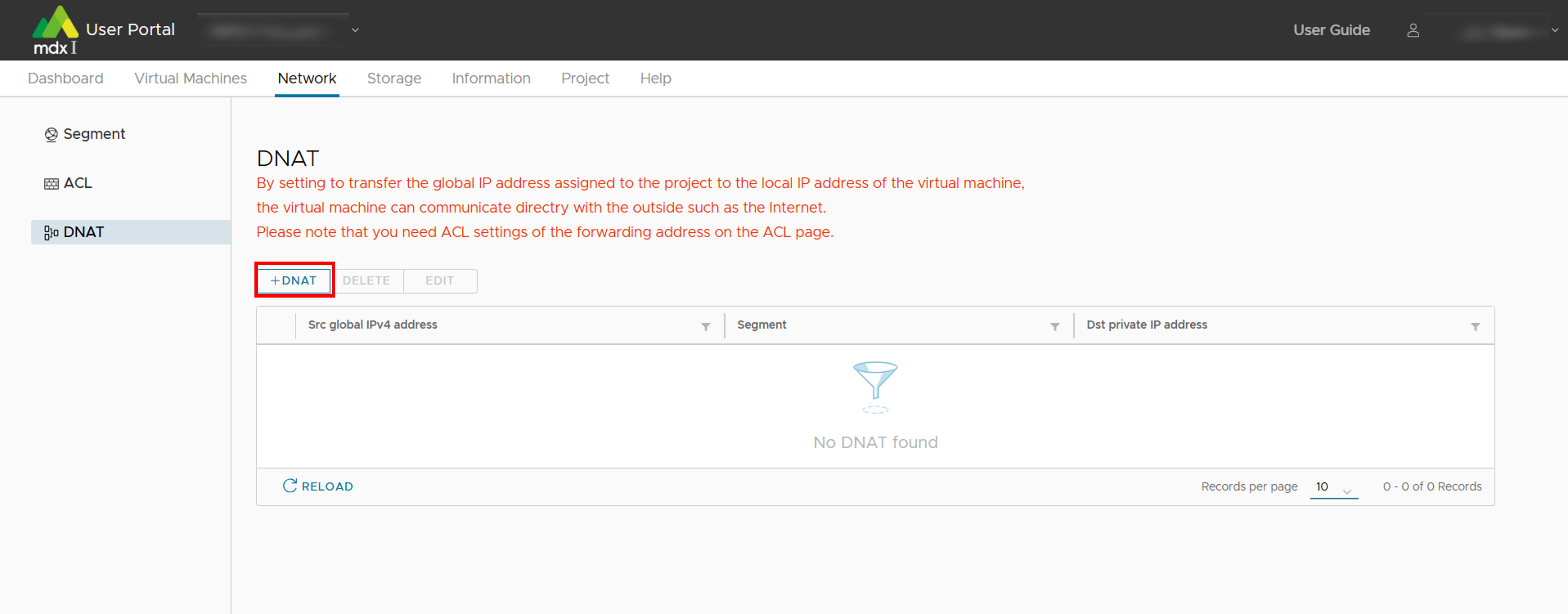Viewport: 1568px width, 614px height.
Task: Open the user account dropdown chevron
Action: (1554, 30)
